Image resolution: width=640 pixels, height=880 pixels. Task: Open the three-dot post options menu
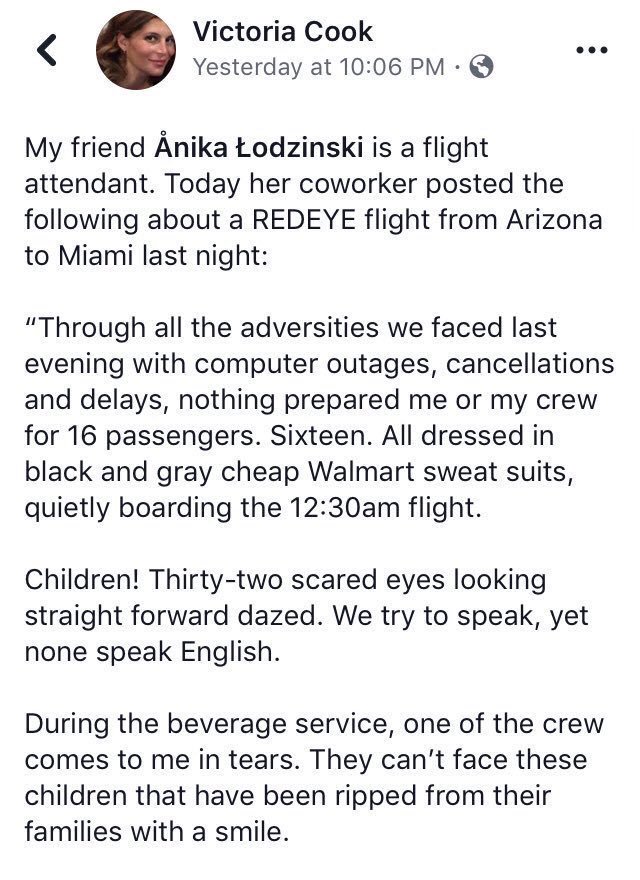(592, 50)
